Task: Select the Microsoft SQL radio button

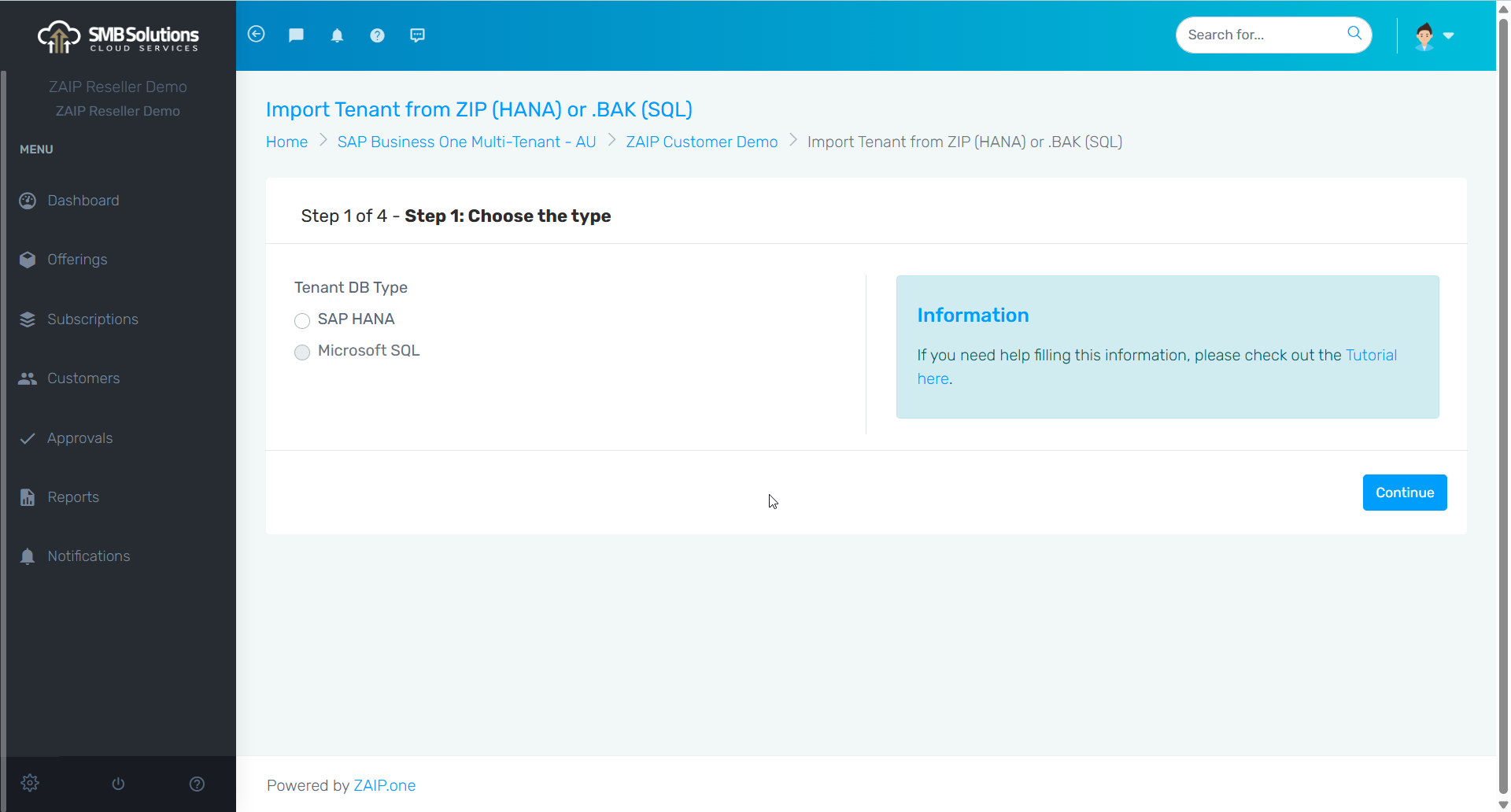Action: coord(302,352)
